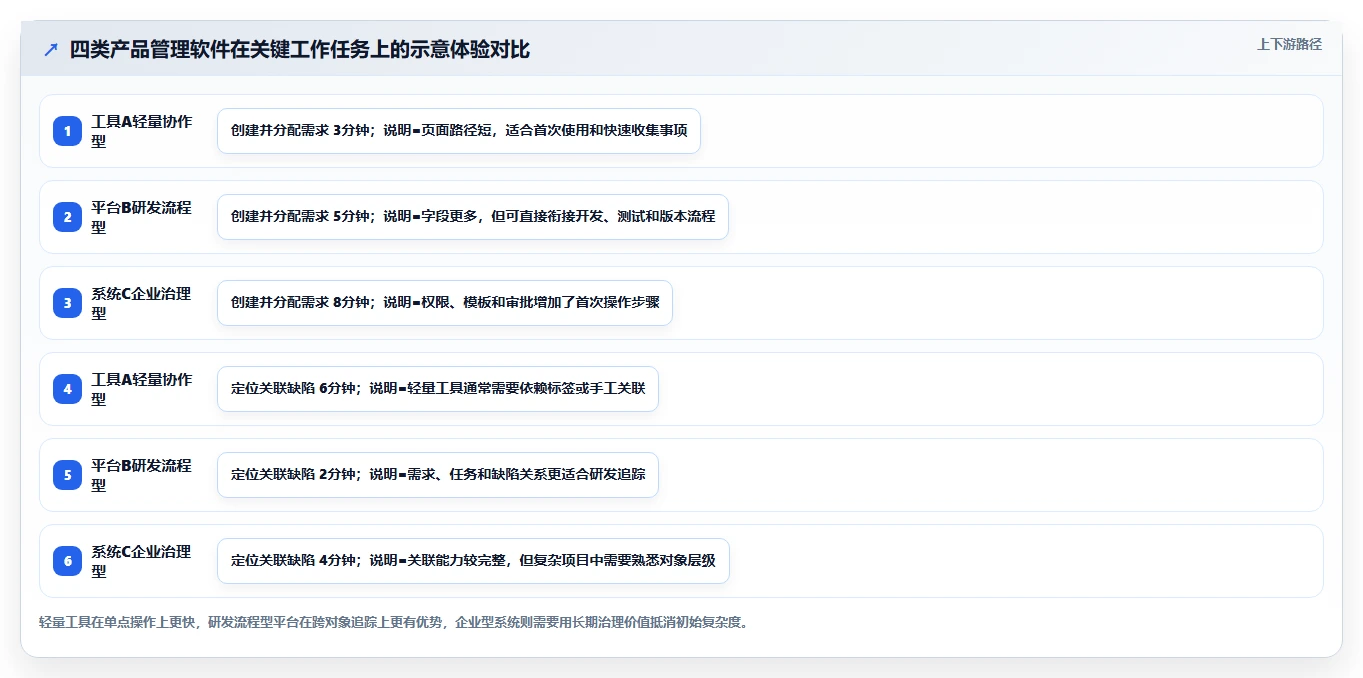
Task: Select the blue step number 4 badge
Action: pyautogui.click(x=68, y=389)
